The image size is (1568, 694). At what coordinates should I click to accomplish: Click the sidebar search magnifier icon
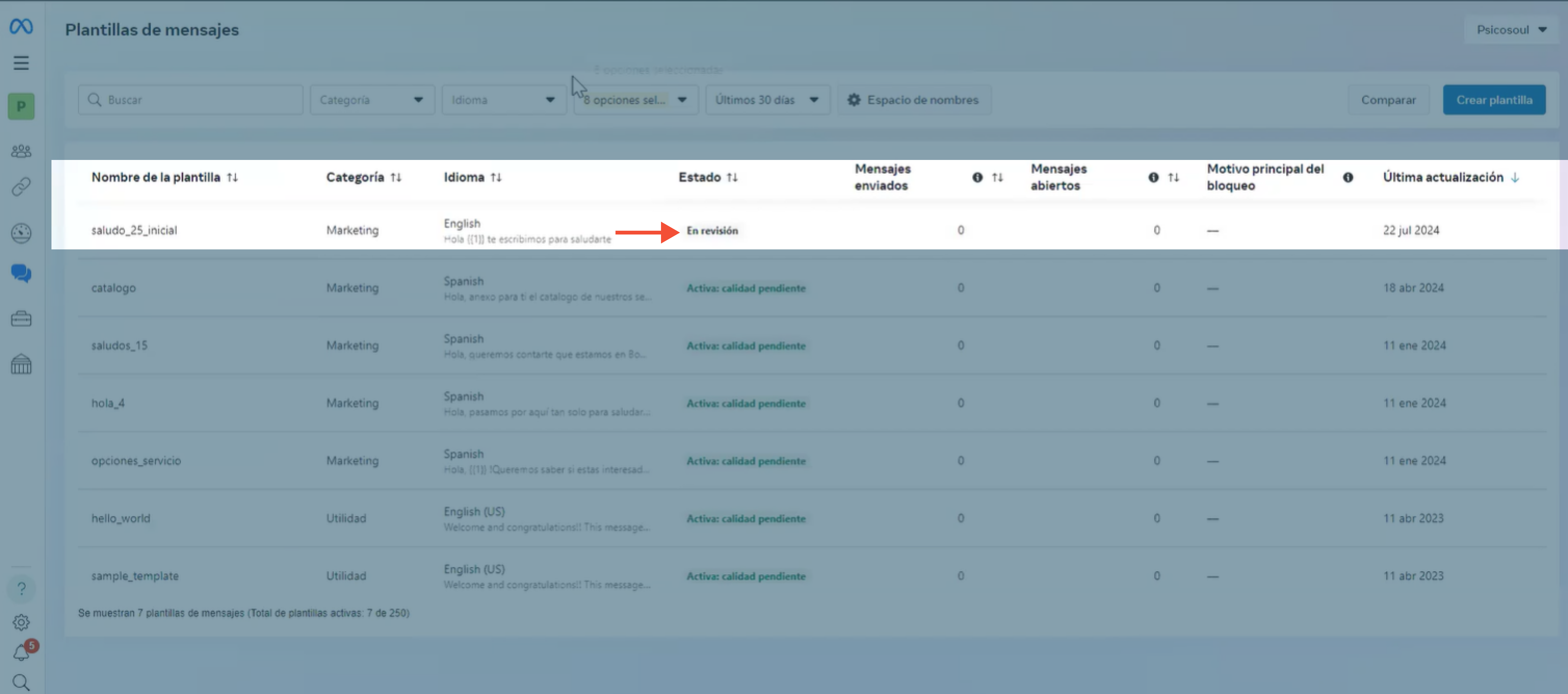[21, 682]
